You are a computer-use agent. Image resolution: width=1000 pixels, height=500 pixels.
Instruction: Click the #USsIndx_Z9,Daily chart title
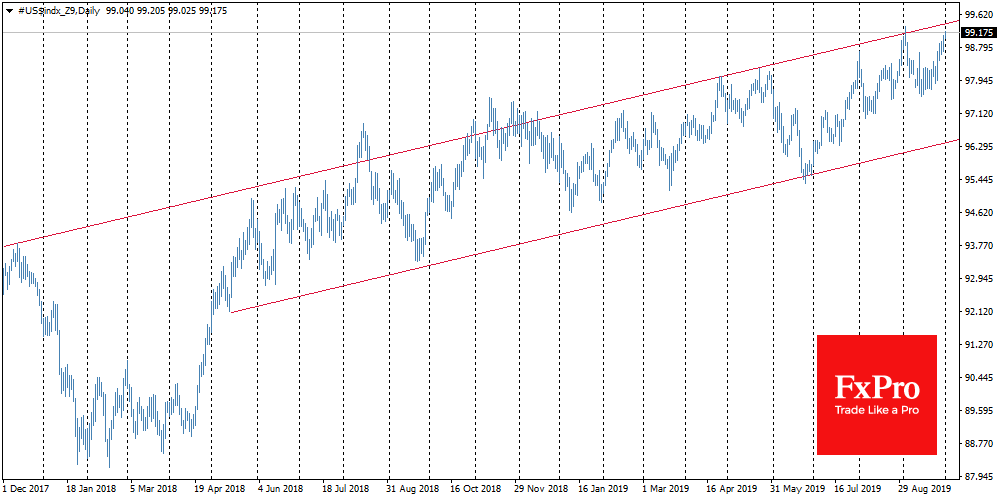[60, 9]
